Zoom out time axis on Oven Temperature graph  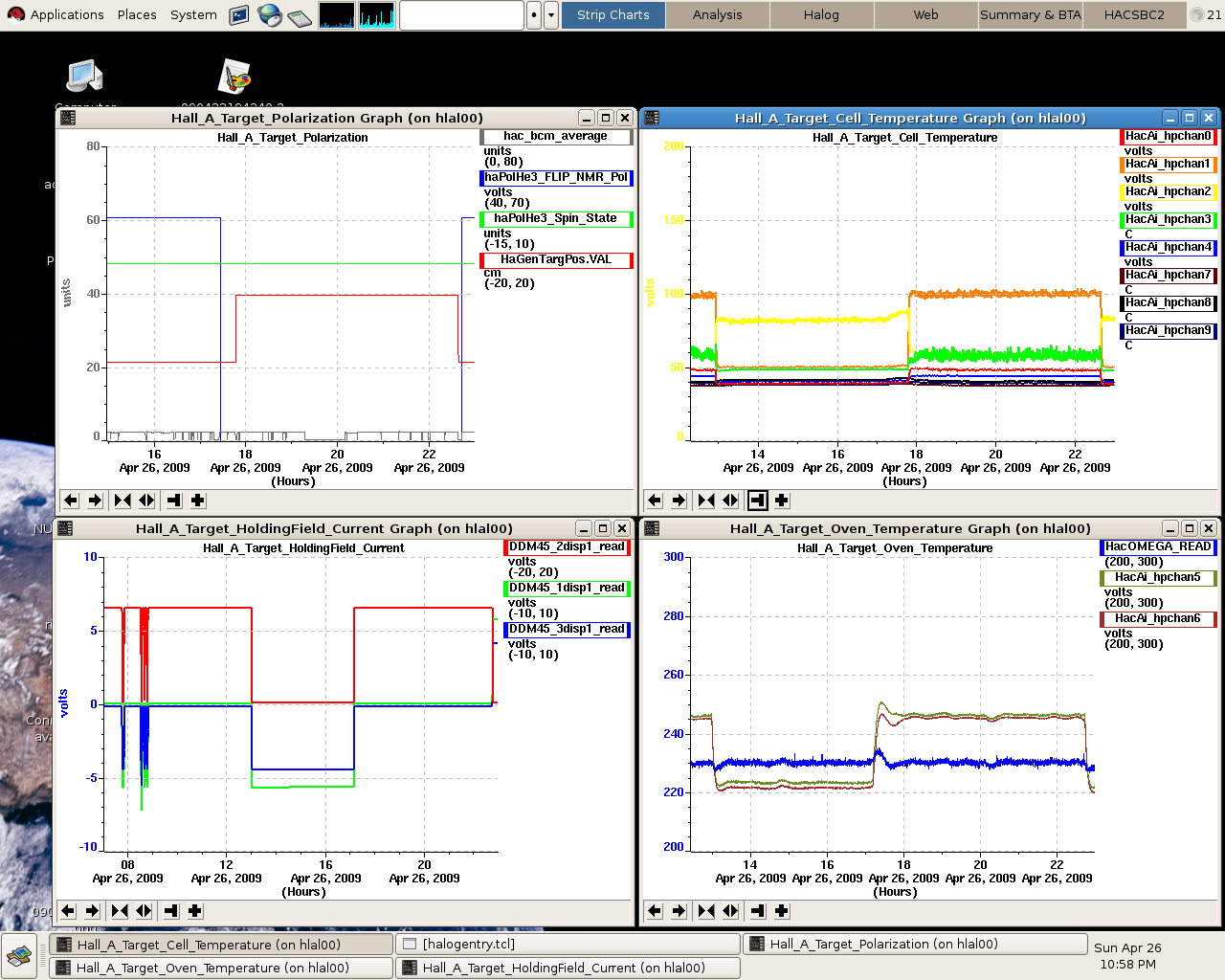pyautogui.click(x=730, y=910)
